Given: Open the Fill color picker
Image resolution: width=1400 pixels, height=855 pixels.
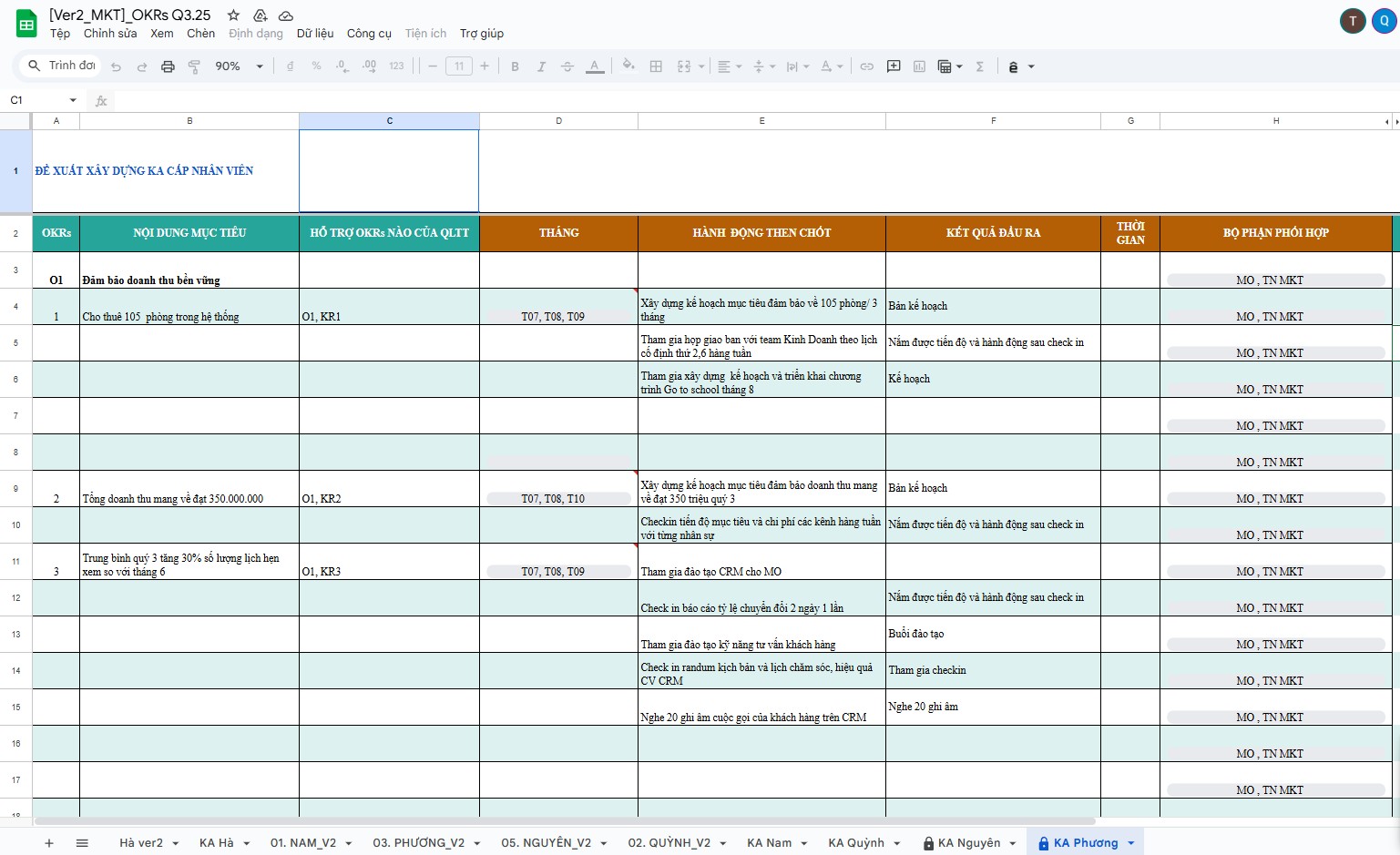Looking at the screenshot, I should point(628,66).
